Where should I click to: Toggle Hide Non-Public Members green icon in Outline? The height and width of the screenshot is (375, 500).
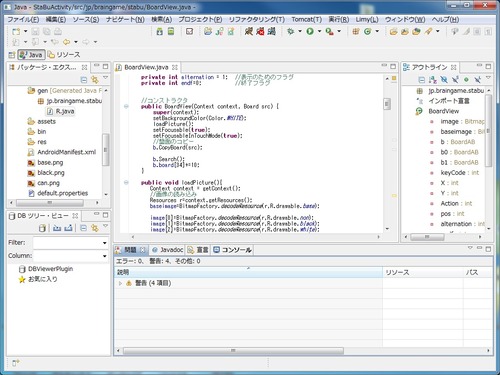pyautogui.click(x=466, y=80)
